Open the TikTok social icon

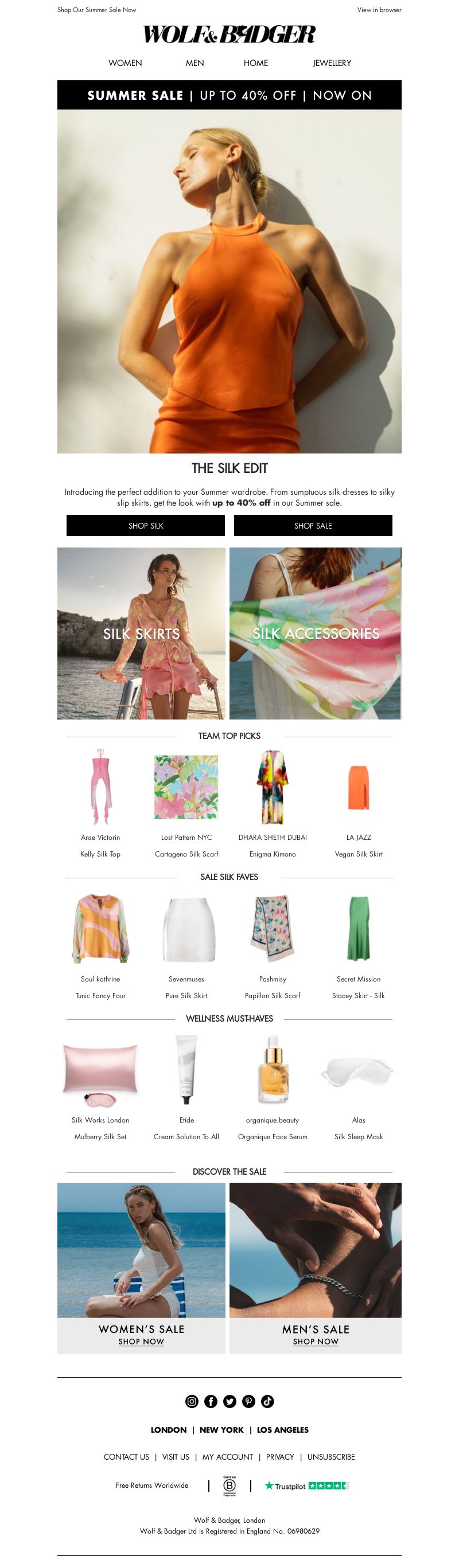pyautogui.click(x=267, y=1401)
